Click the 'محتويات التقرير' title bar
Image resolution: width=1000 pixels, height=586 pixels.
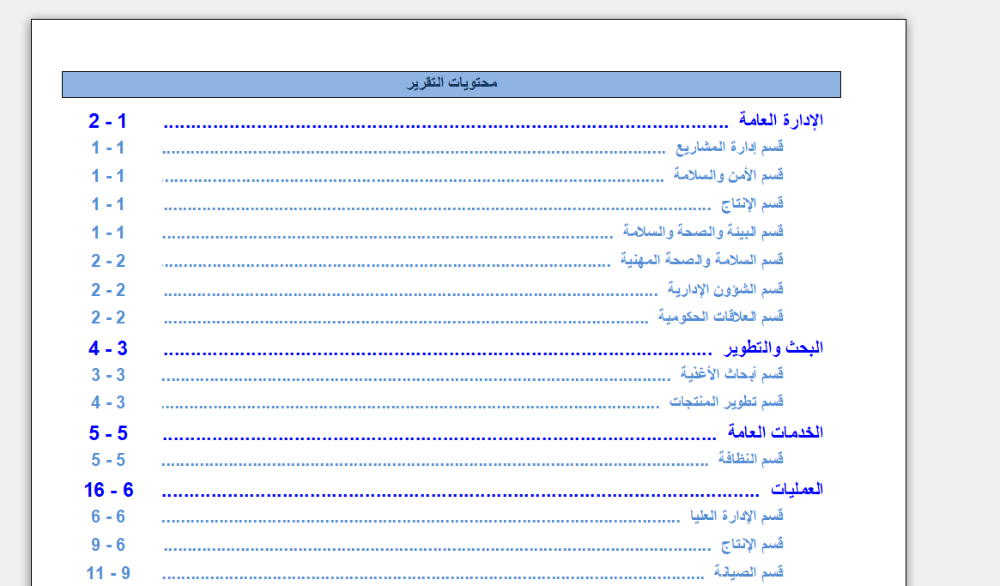pyautogui.click(x=451, y=84)
